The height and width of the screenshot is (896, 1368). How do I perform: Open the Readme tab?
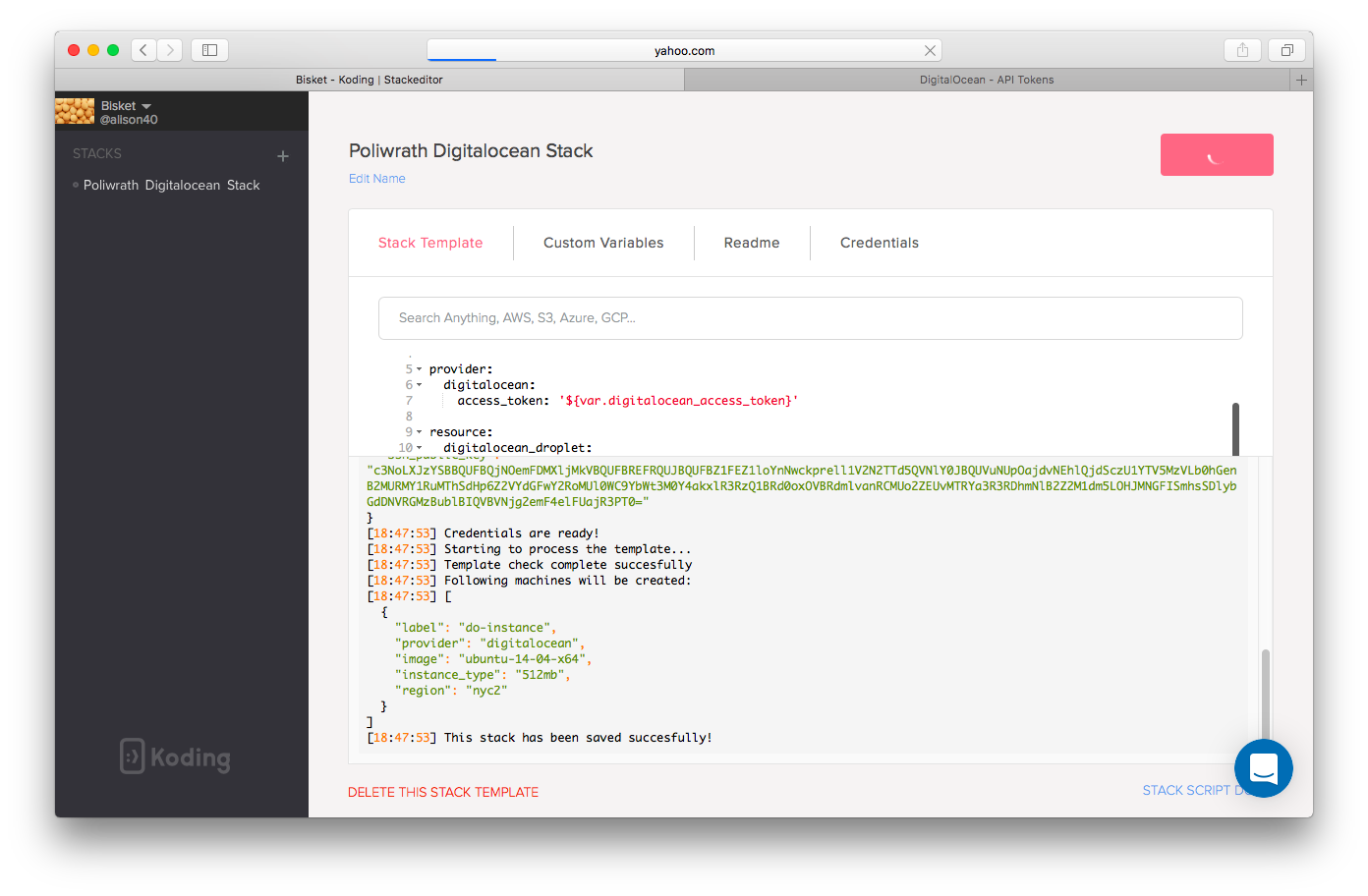pyautogui.click(x=752, y=243)
